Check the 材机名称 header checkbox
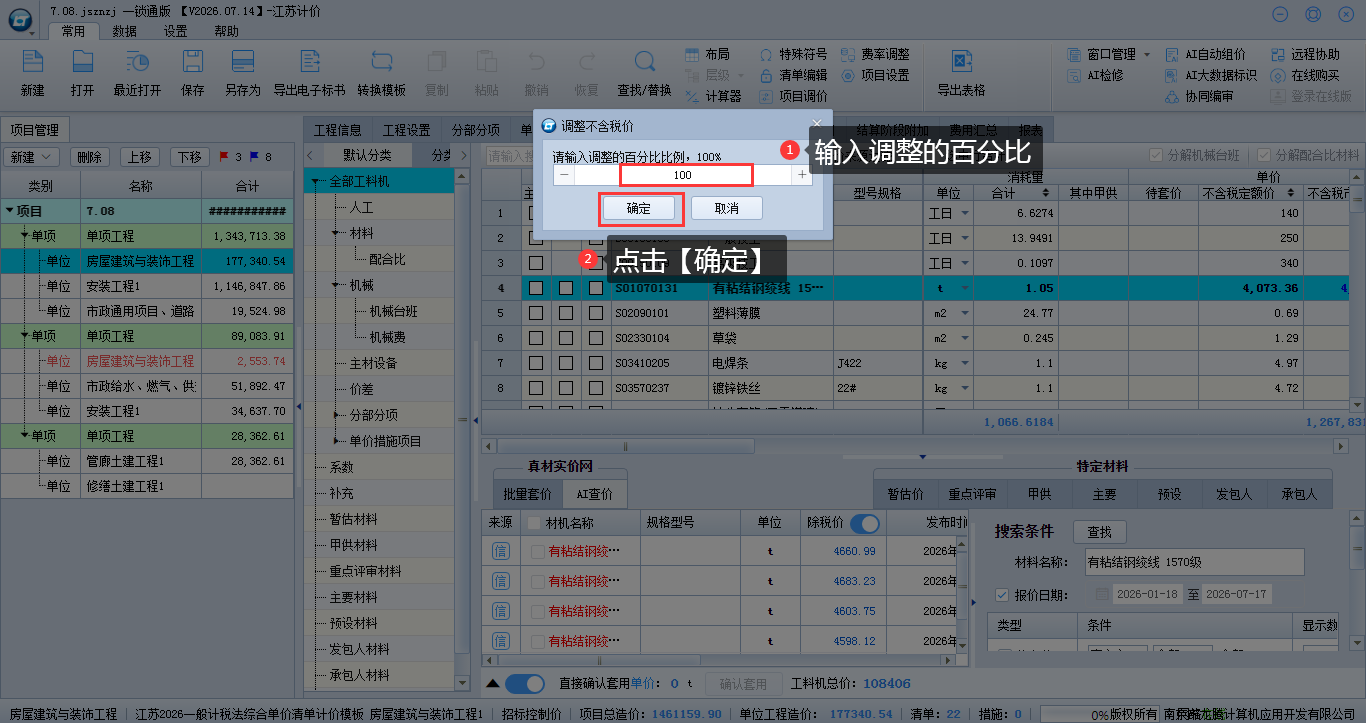This screenshot has height=723, width=1366. click(x=534, y=523)
